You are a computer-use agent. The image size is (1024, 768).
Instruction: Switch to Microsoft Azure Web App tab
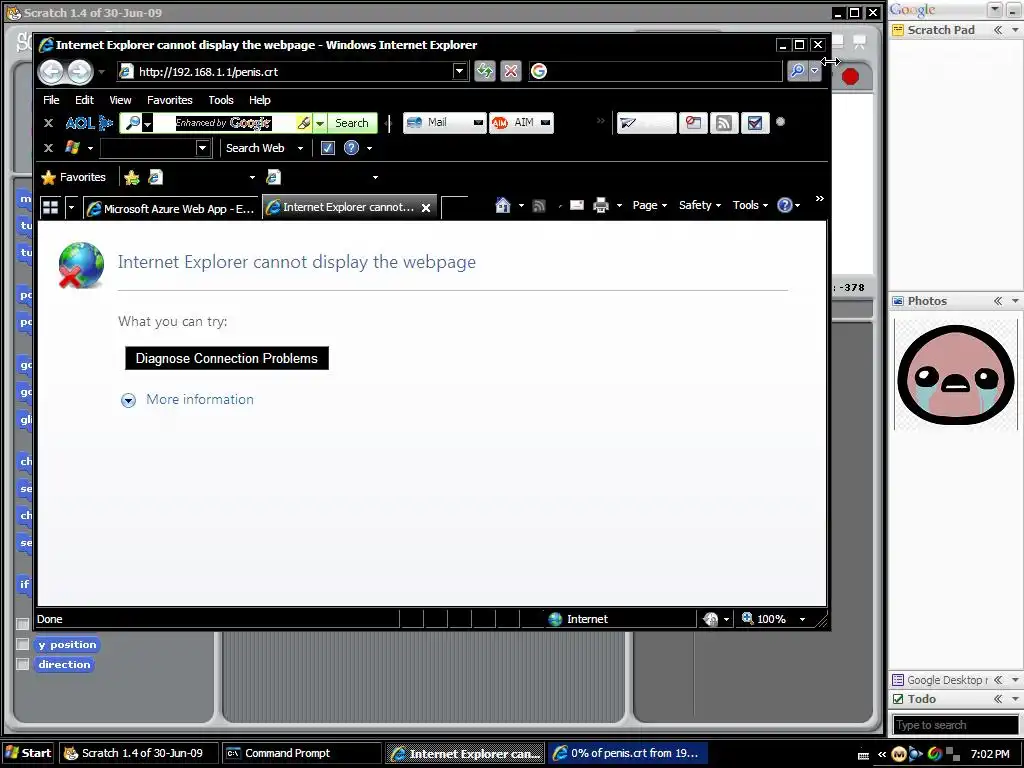point(172,208)
